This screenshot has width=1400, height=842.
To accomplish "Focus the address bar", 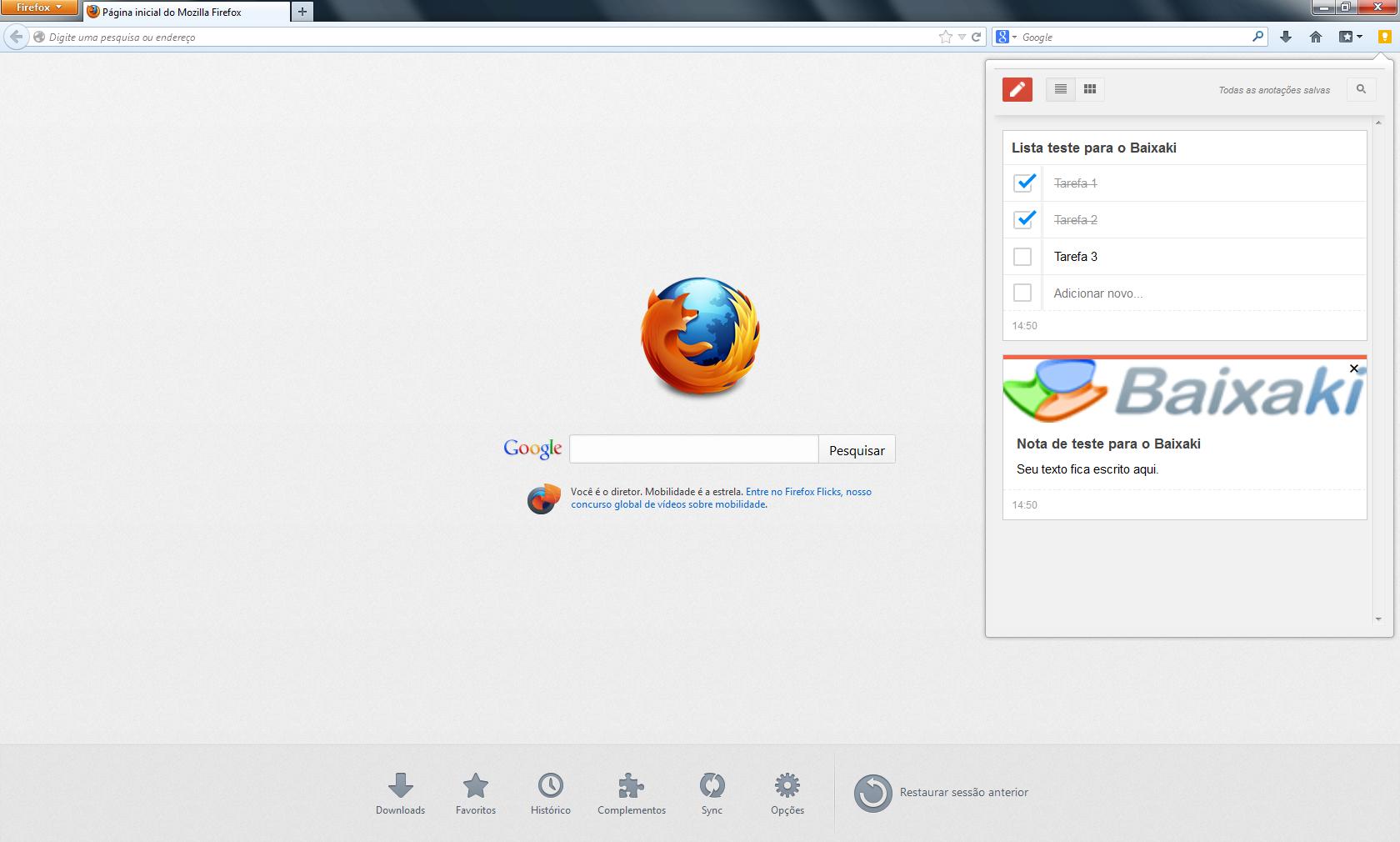I will pos(492,37).
